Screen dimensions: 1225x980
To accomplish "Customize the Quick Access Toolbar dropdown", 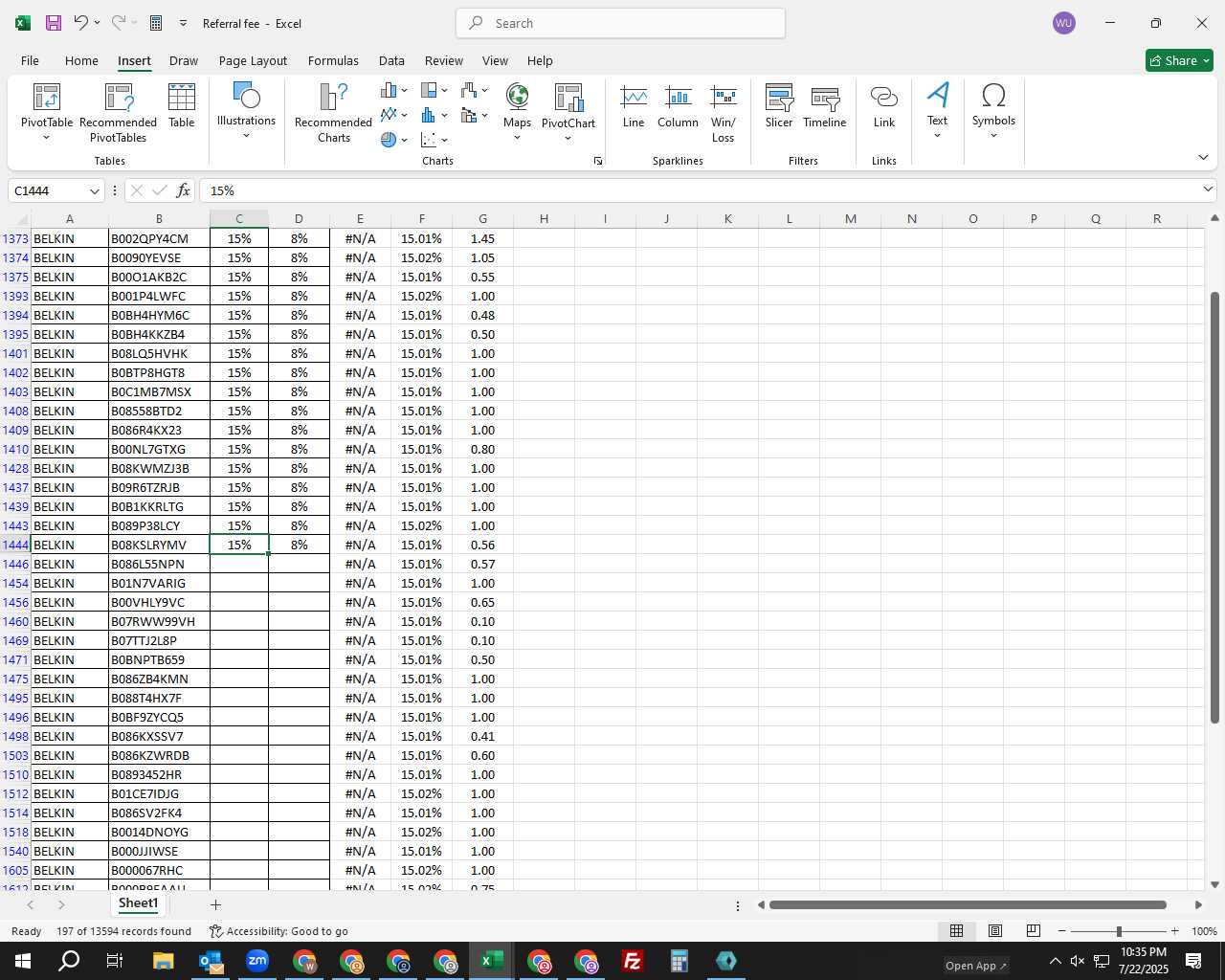I will 183,23.
